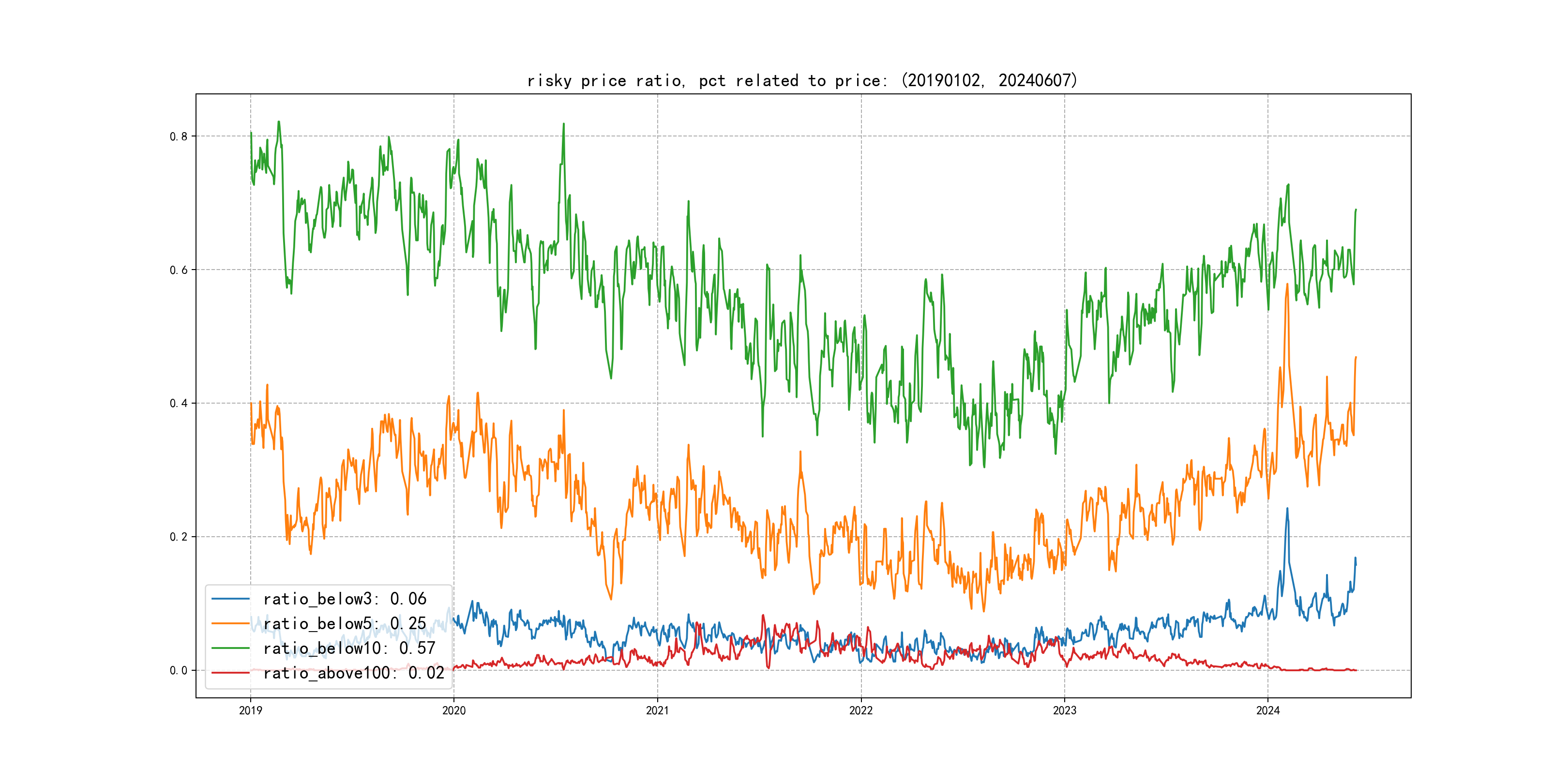This screenshot has height=784, width=1568.
Task: Click the 2020 x-axis tick label
Action: pos(453,710)
